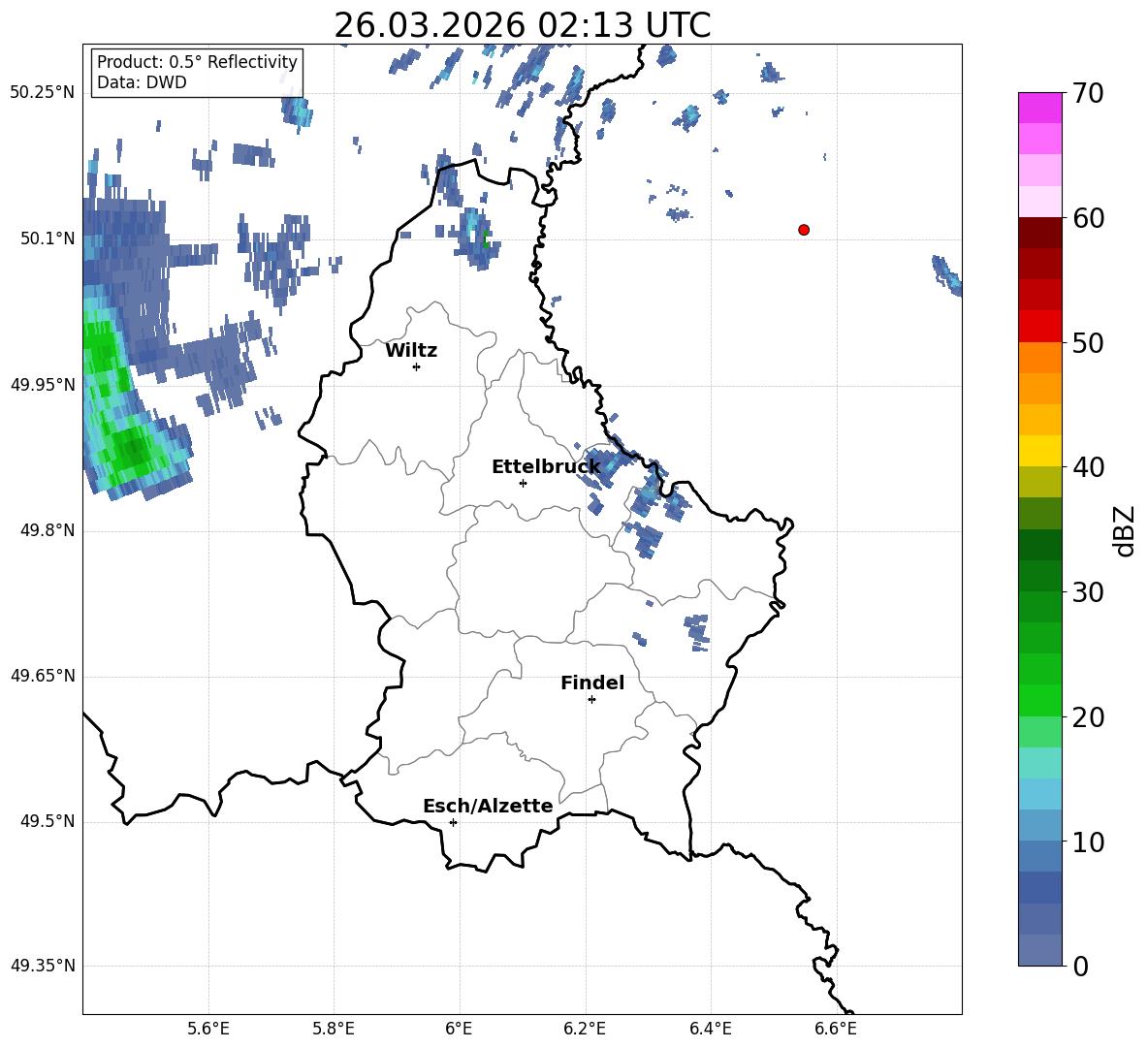
Task: Click the 5.6°E longitude label
Action: tap(208, 1029)
